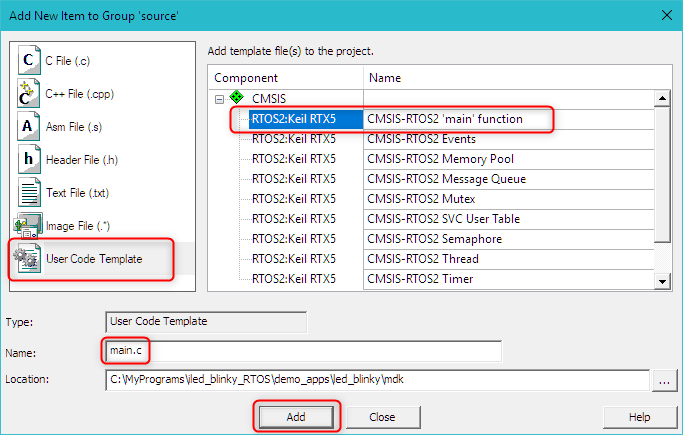Viewport: 683px width, 435px height.
Task: Select the CMSIS-RTOS2 Timer template
Action: click(x=420, y=279)
